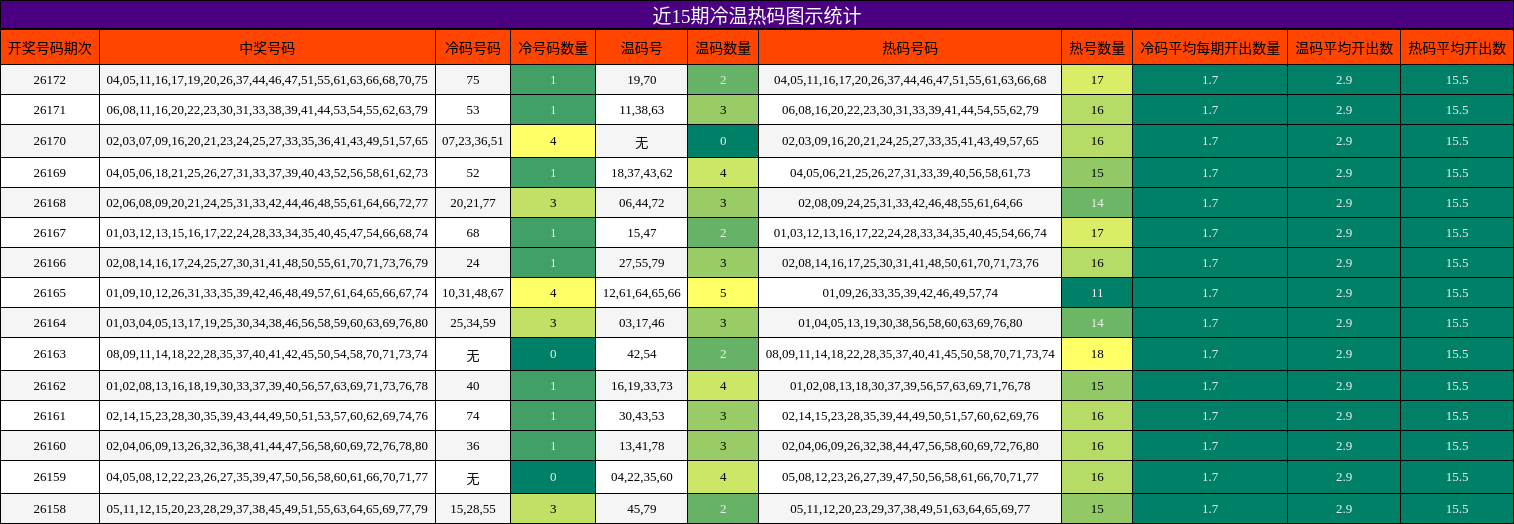Select the 开奖号码期次 column header
The height and width of the screenshot is (524, 1514).
50,47
